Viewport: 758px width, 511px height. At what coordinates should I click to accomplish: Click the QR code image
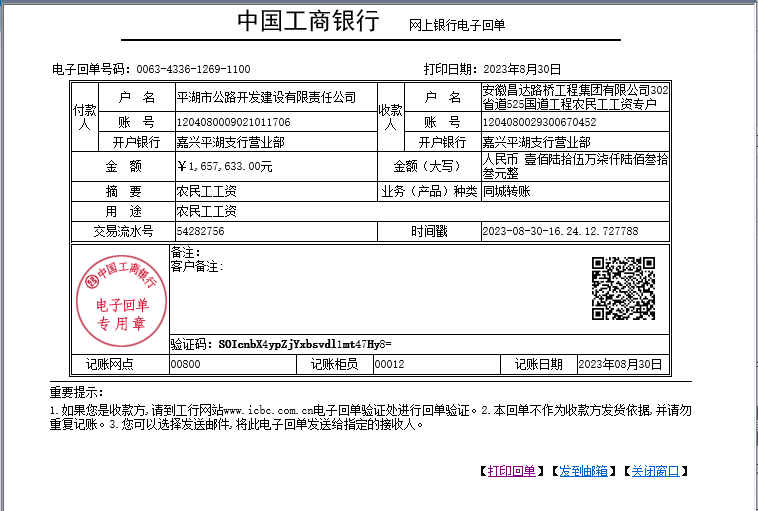624,289
